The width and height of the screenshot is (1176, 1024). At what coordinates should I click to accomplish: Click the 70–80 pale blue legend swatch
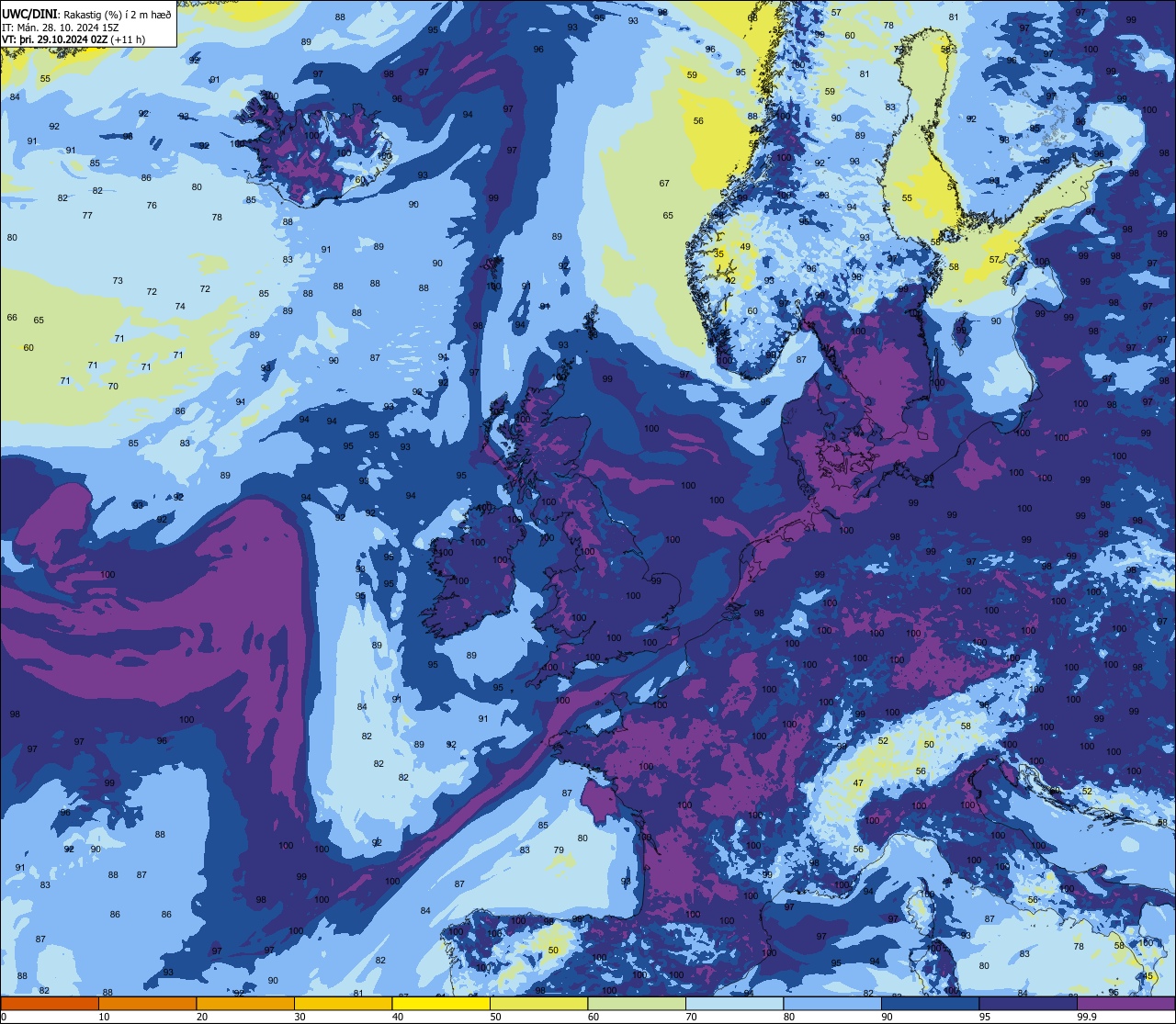coord(735,1003)
